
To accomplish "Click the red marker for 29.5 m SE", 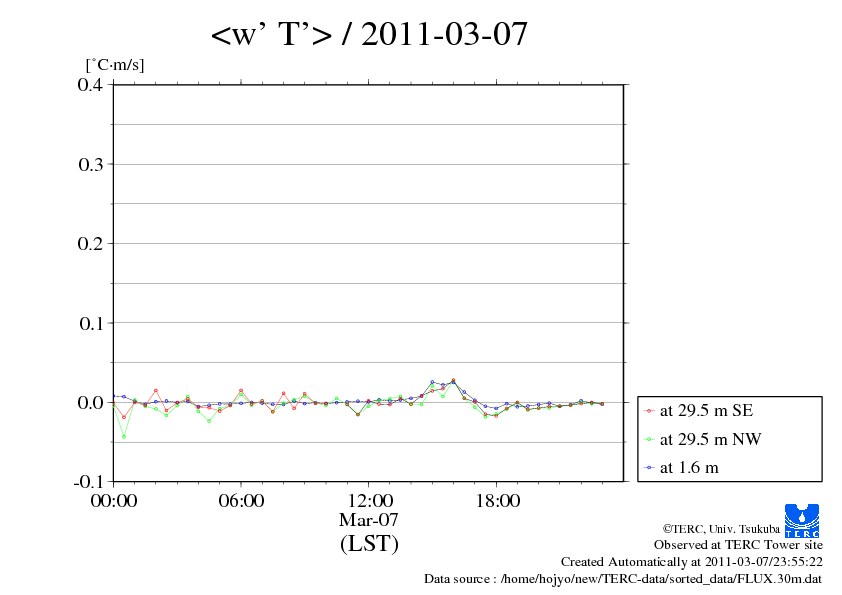I will [649, 411].
